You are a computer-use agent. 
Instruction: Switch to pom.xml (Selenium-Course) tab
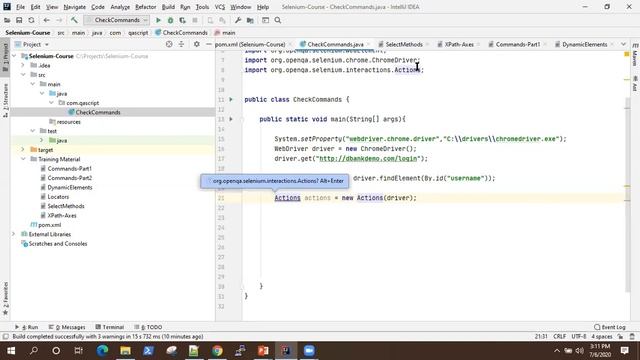250,44
